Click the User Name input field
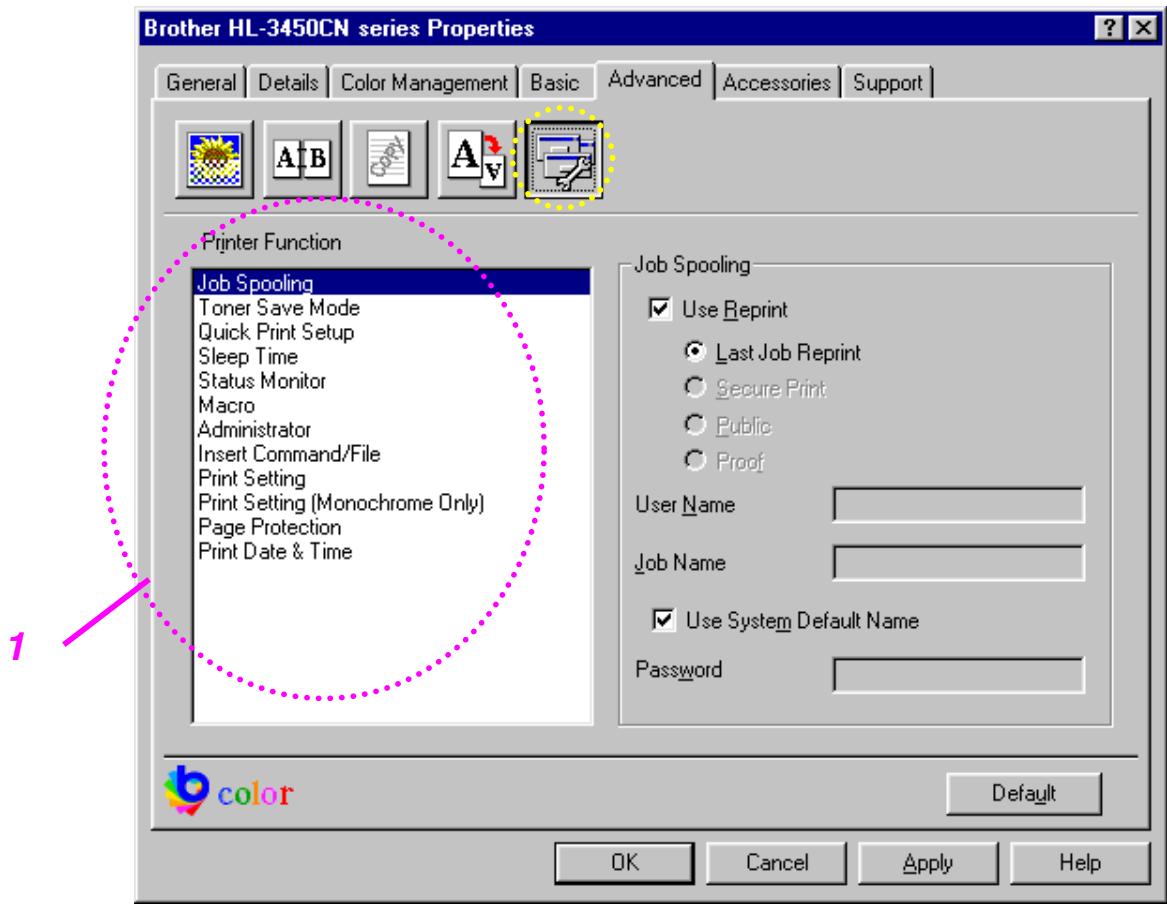 click(959, 505)
